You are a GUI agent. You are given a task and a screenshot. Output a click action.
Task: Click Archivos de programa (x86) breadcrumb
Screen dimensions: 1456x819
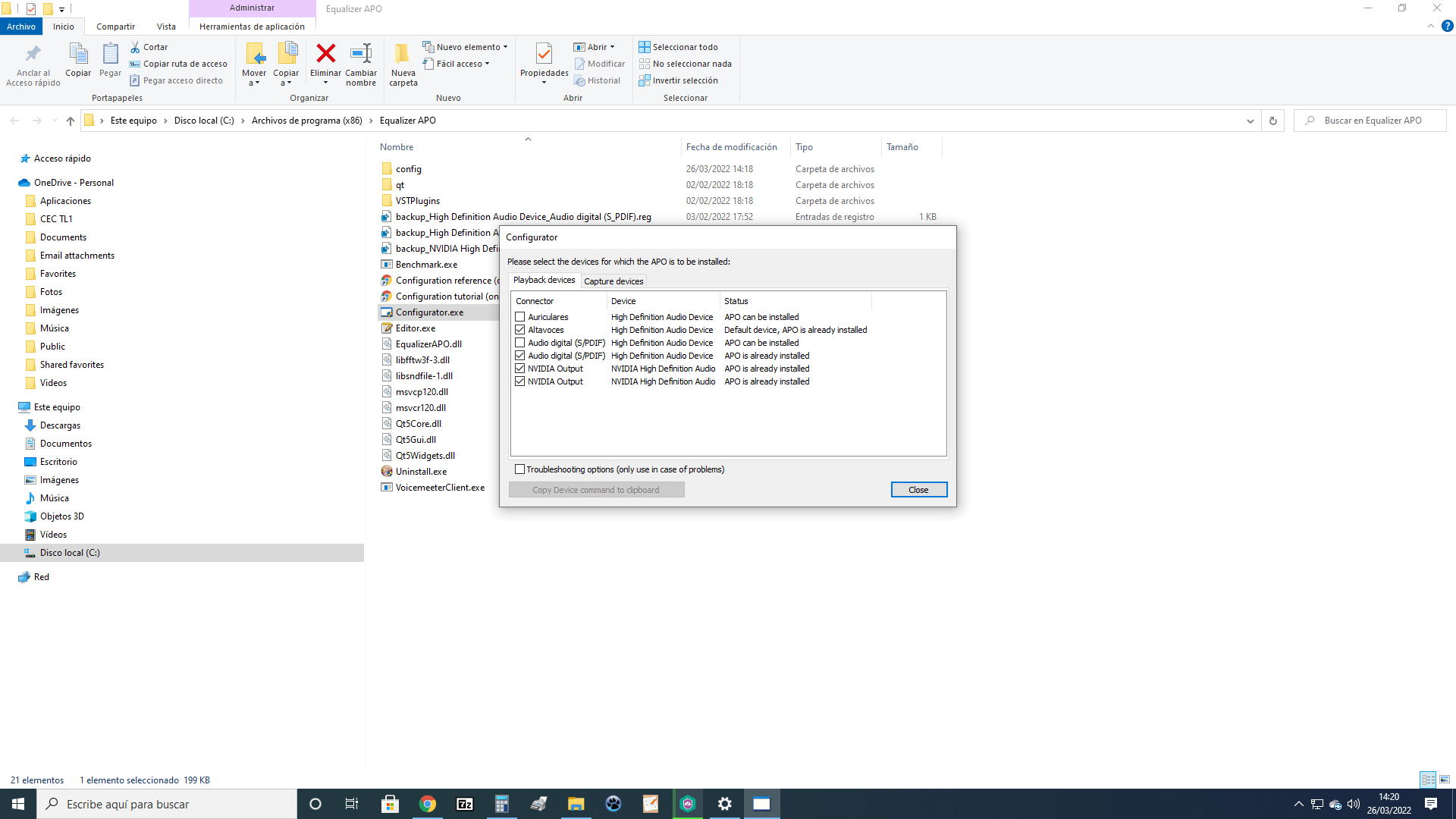(x=307, y=121)
